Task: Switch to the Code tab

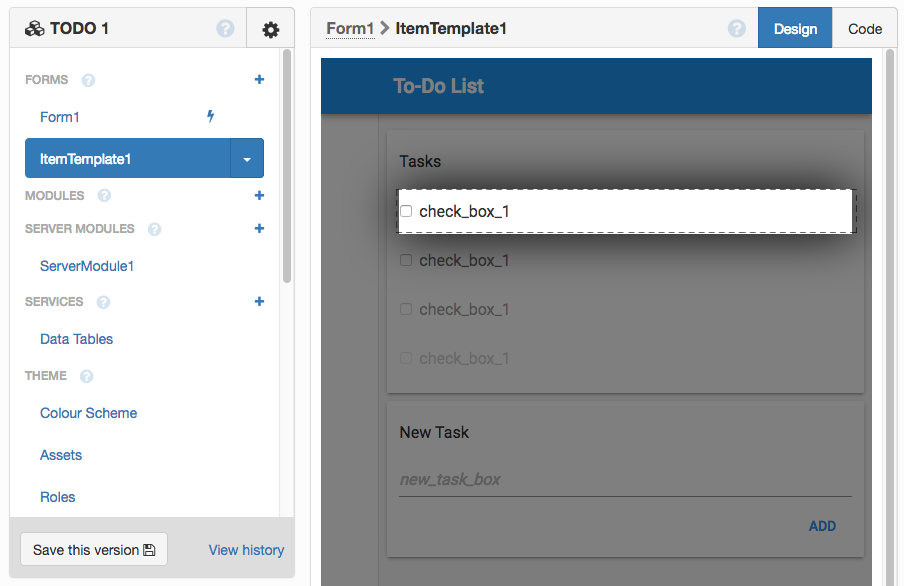Action: click(865, 29)
